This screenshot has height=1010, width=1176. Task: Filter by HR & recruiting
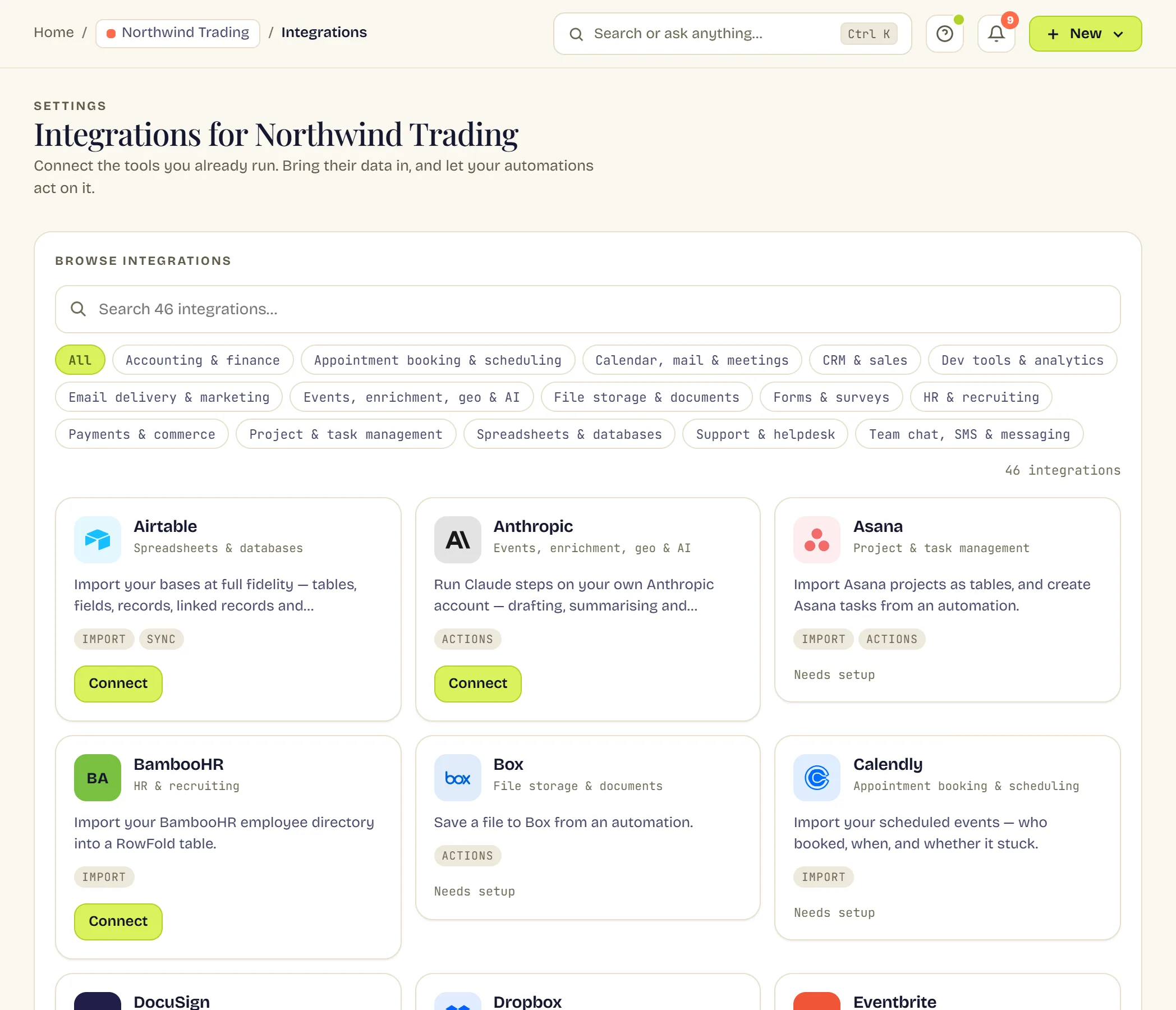[x=981, y=397]
